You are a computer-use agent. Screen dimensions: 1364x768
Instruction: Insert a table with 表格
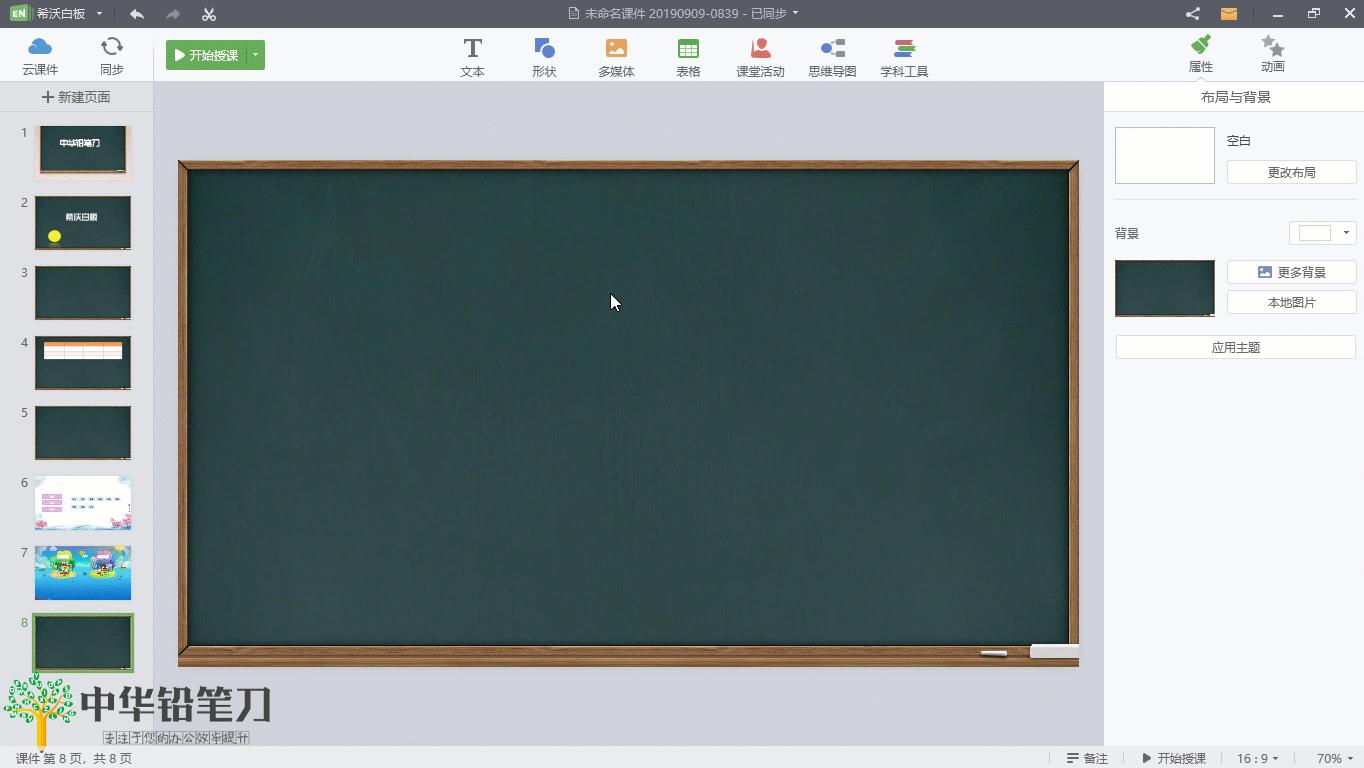tap(688, 57)
